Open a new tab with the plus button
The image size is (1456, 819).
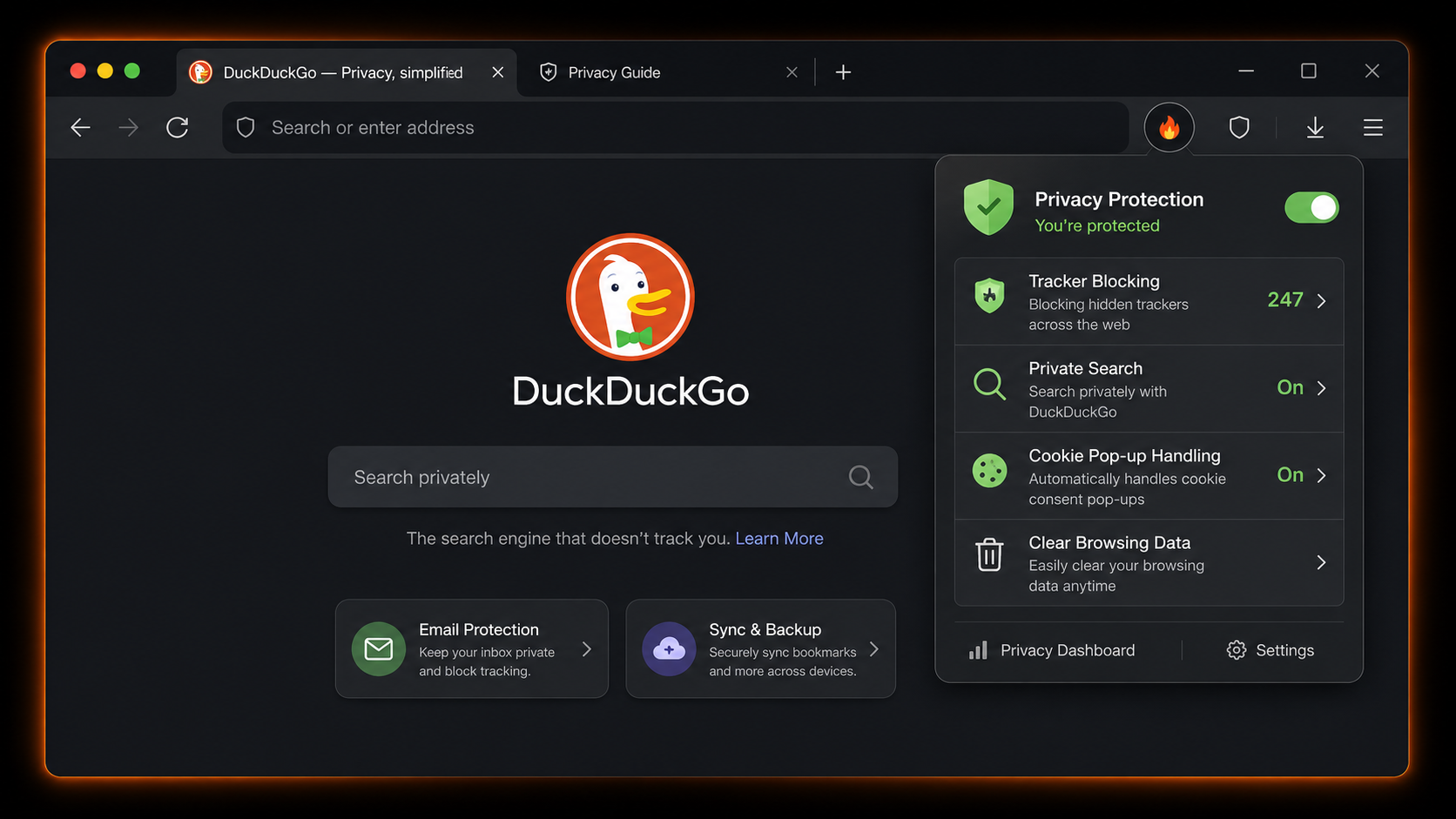click(x=843, y=72)
